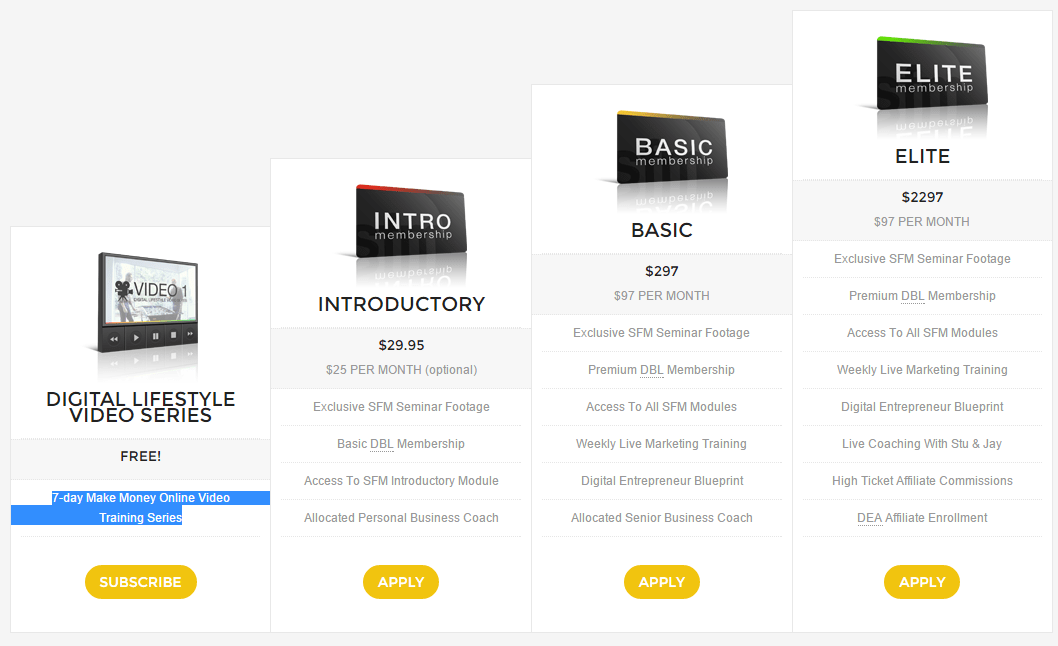Screen dimensions: 1058x646
Task: Click the rewind icon on video thumbnail
Action: click(115, 339)
